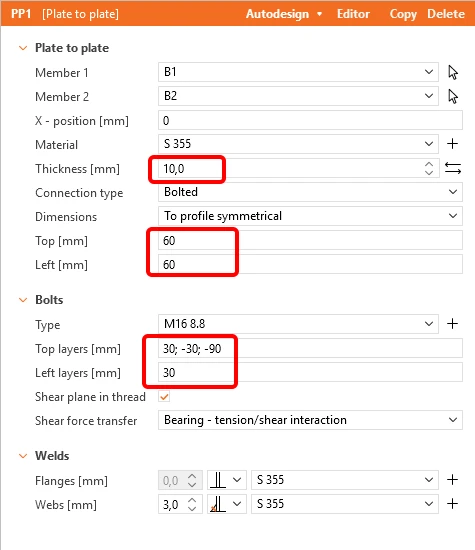Viewport: 475px width, 550px height.
Task: Toggle Shear plane in thread checkbox
Action: [164, 397]
